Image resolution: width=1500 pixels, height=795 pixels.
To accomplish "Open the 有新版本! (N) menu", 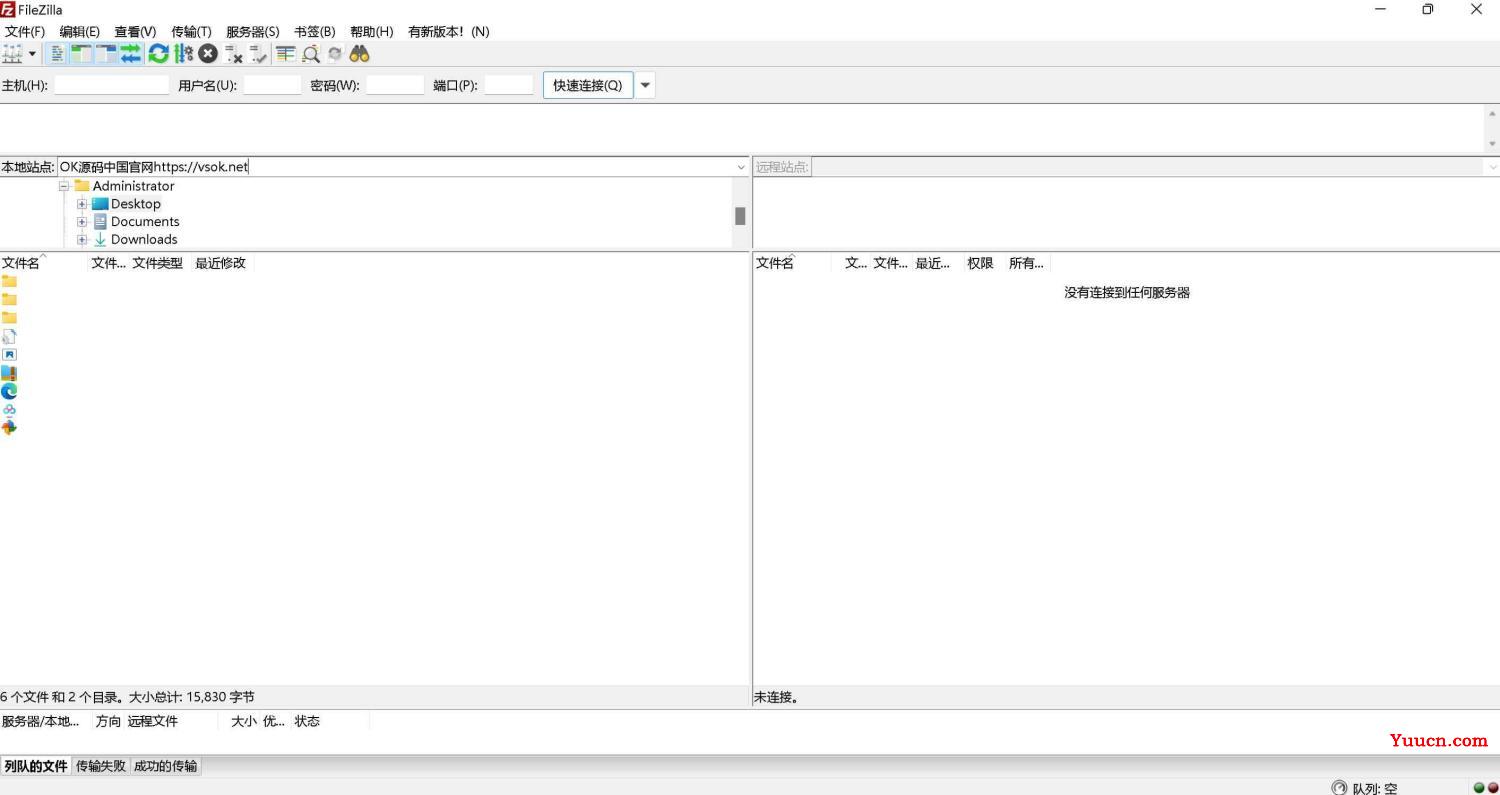I will tap(449, 32).
